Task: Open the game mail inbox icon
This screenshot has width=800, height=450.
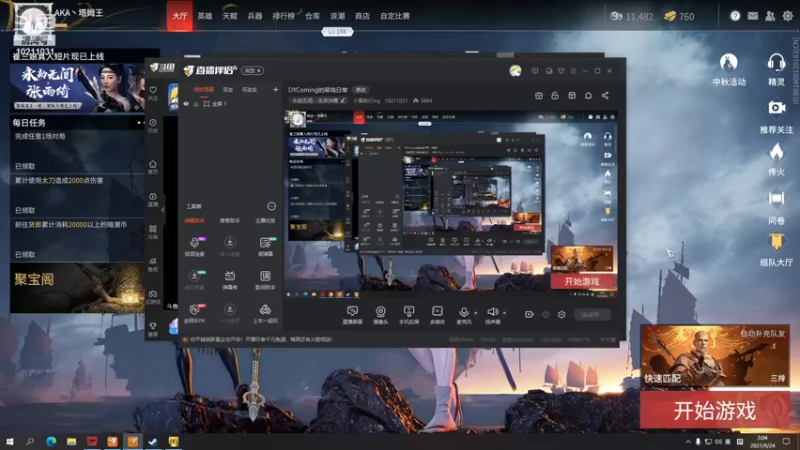Action: (753, 16)
